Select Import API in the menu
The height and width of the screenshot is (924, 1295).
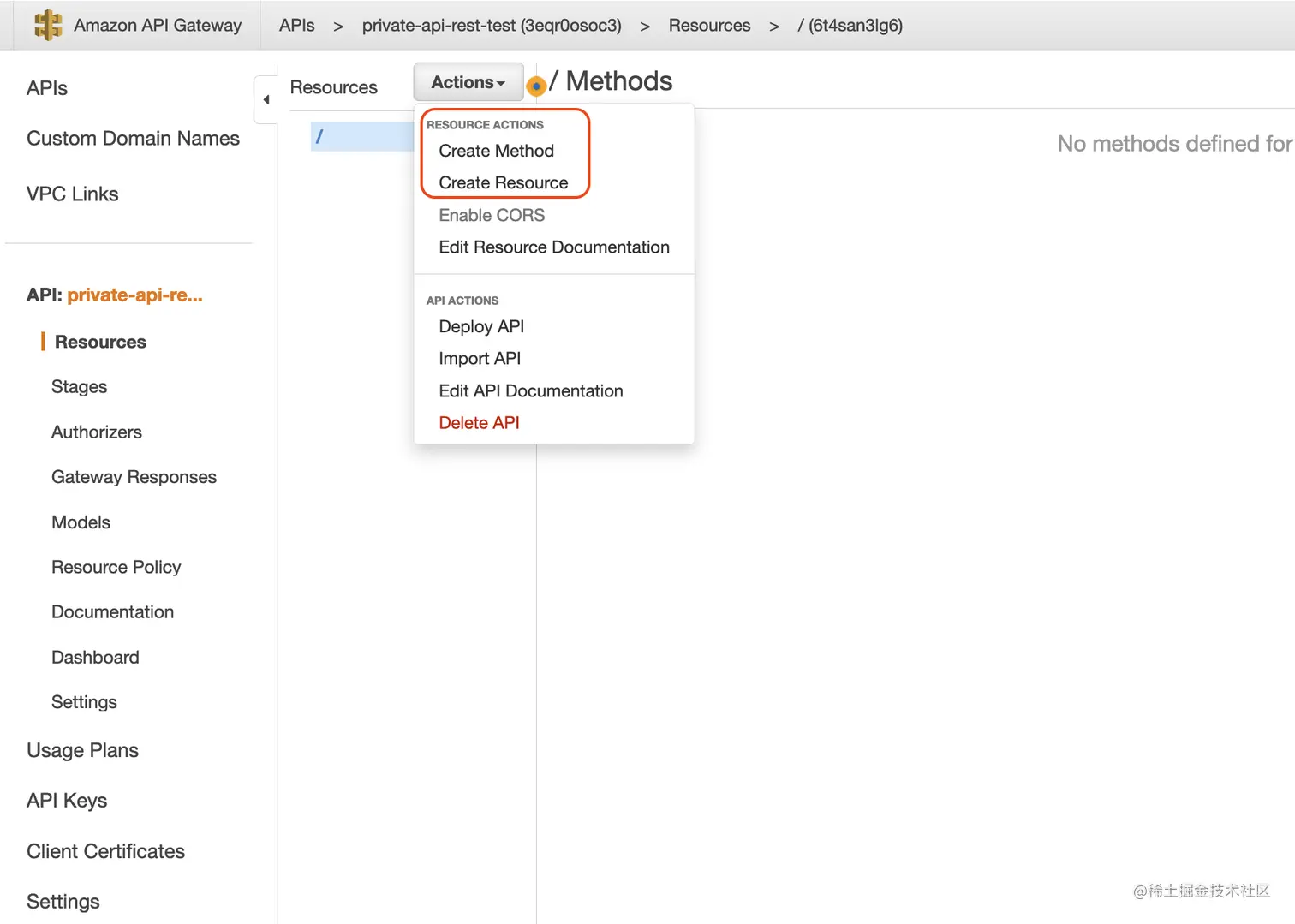pos(480,358)
